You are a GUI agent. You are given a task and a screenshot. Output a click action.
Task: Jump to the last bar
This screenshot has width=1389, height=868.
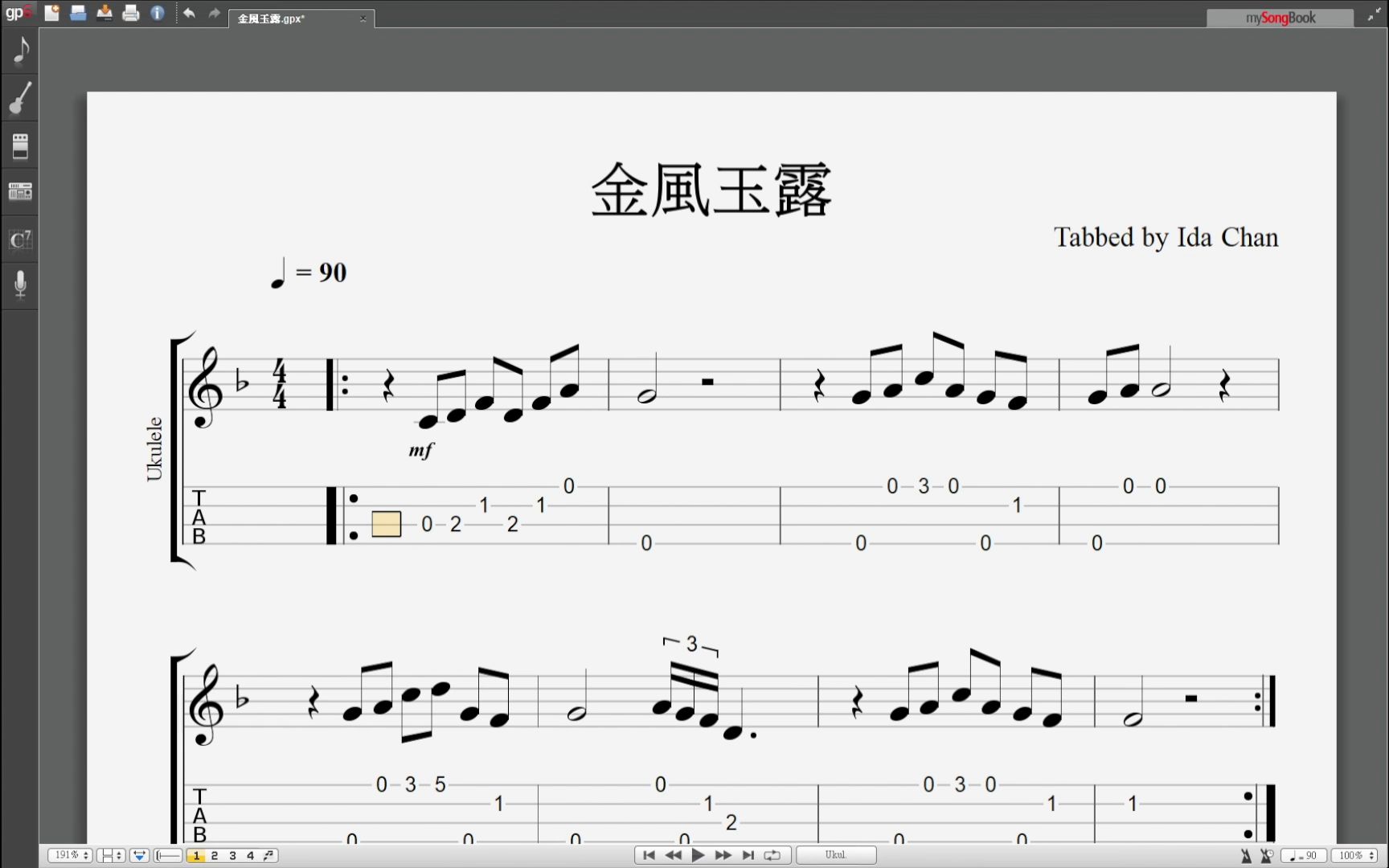tap(748, 855)
